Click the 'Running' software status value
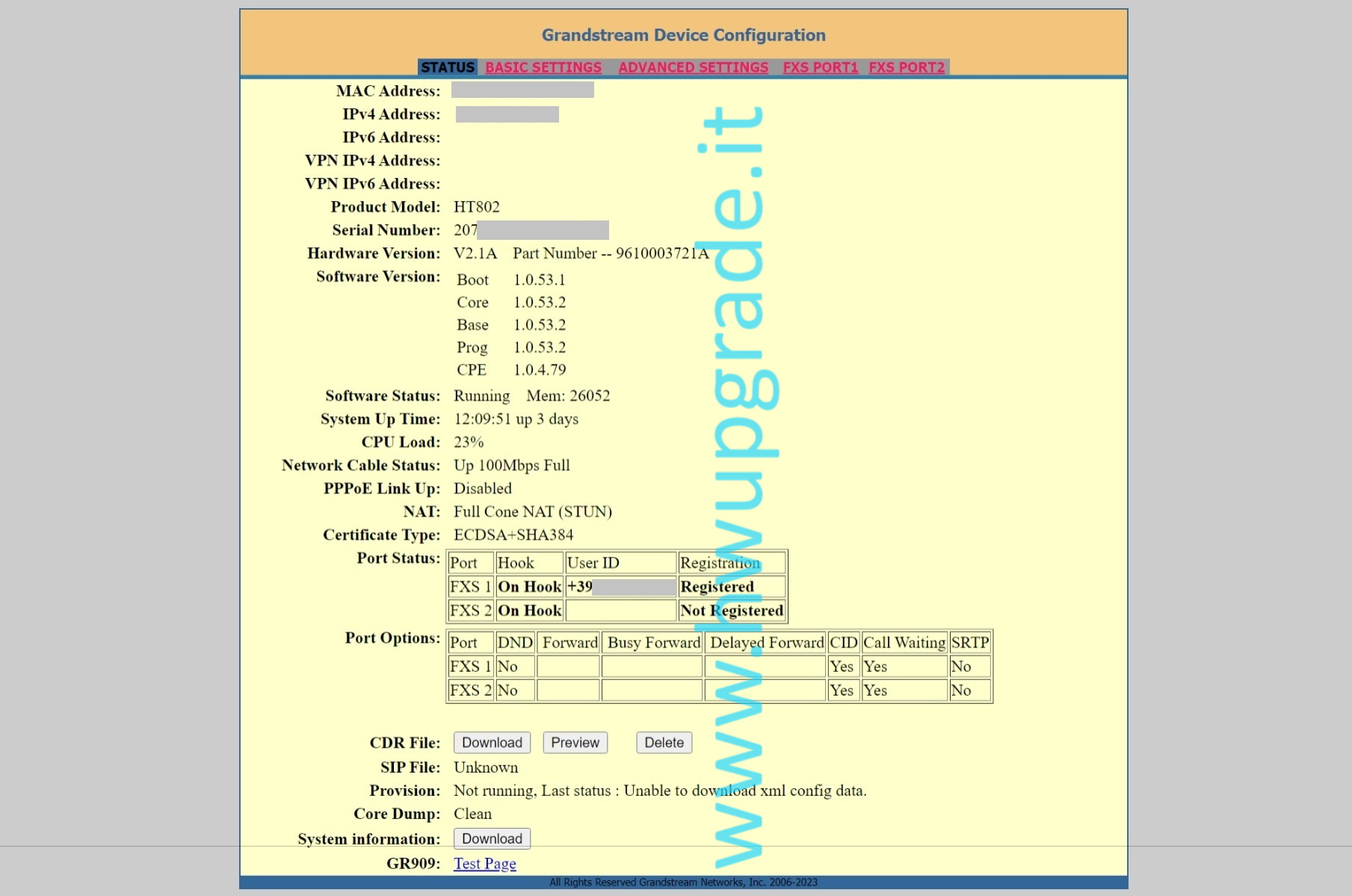1352x896 pixels. tap(481, 396)
